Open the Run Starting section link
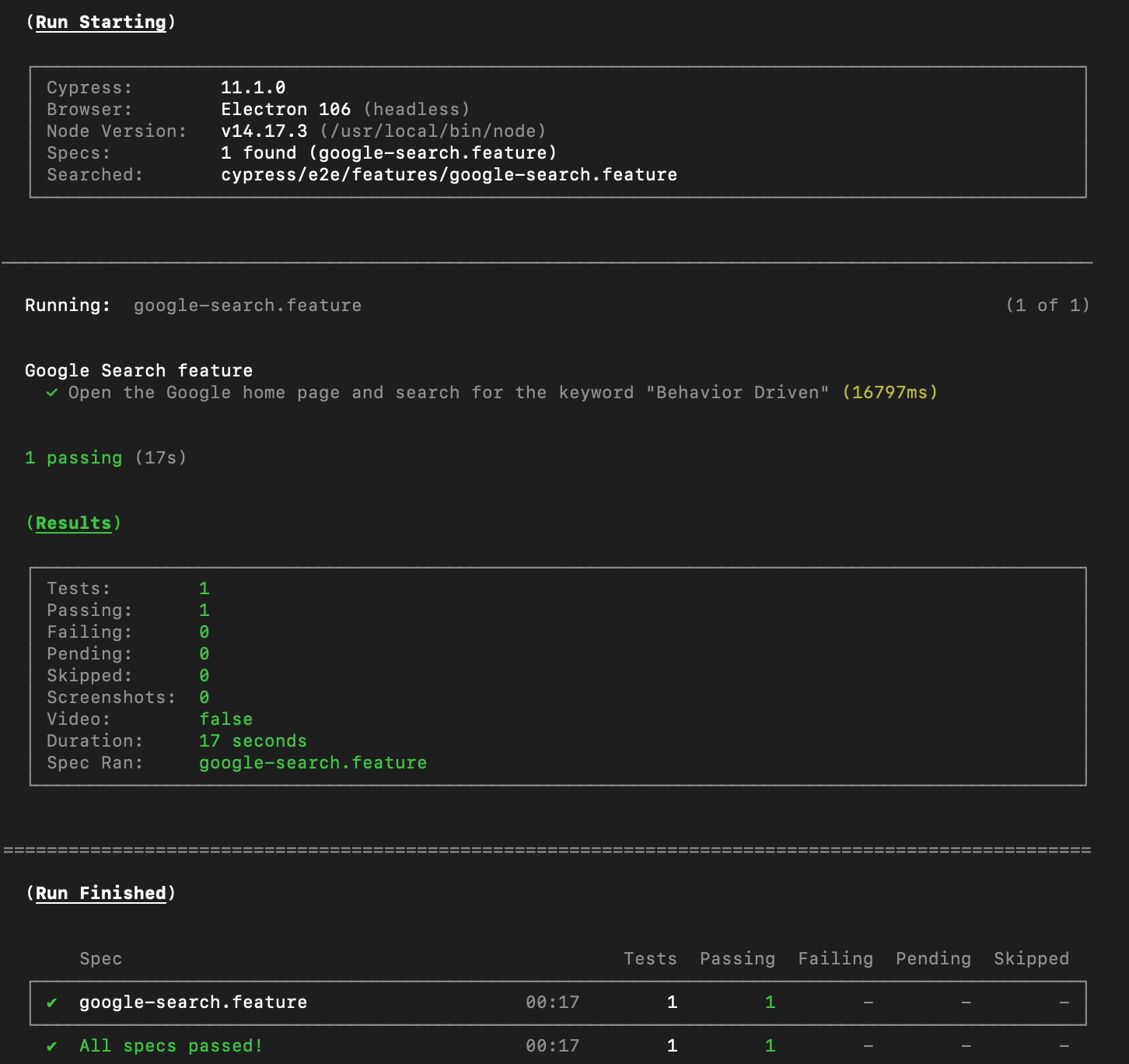 (100, 21)
